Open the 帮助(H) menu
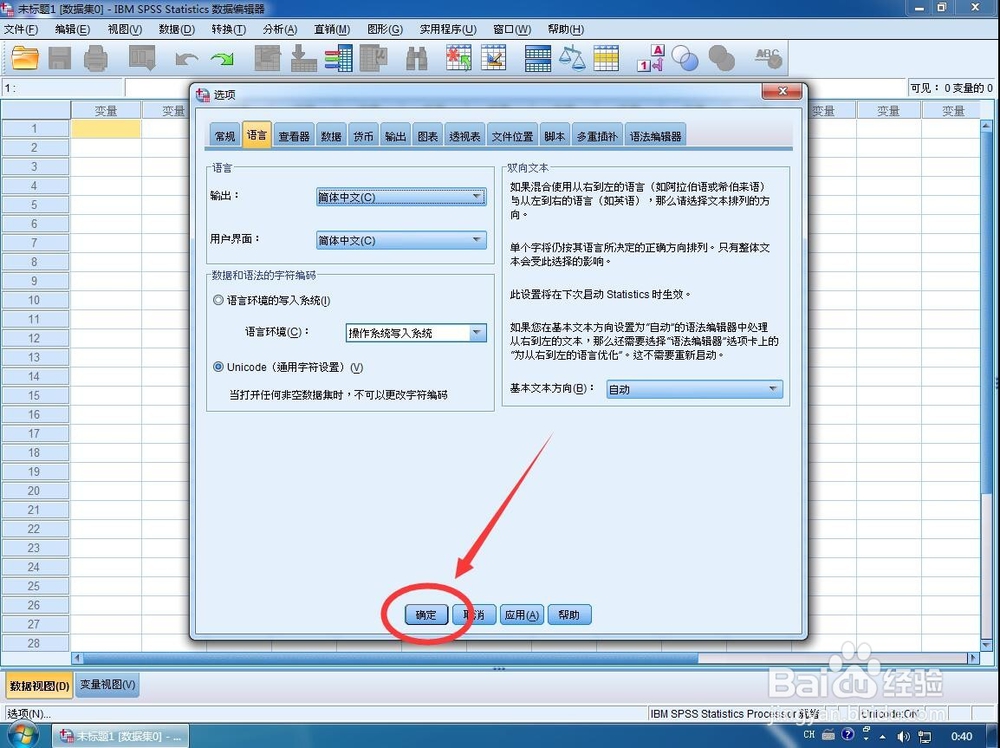 566,29
